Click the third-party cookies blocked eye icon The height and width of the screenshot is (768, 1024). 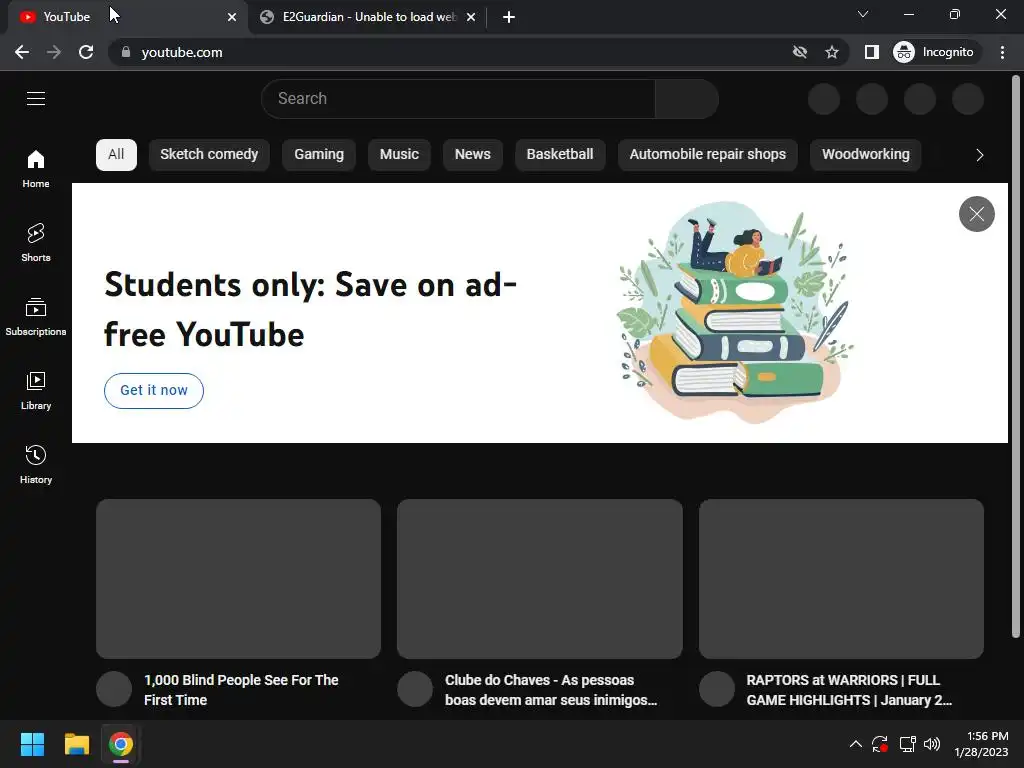tap(799, 52)
